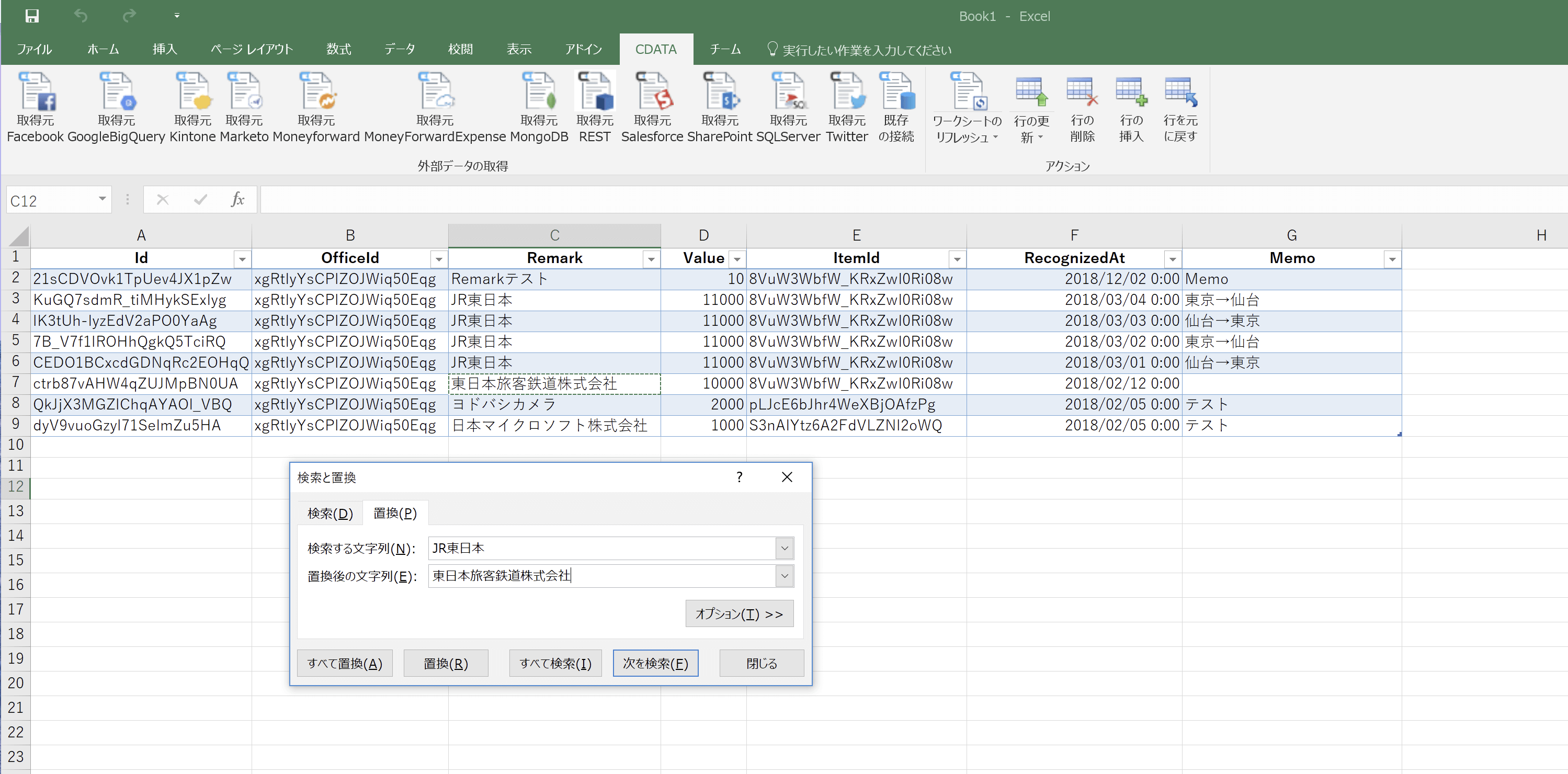The image size is (1568, 774).
Task: Open the Value column filter dropdown
Action: [737, 259]
